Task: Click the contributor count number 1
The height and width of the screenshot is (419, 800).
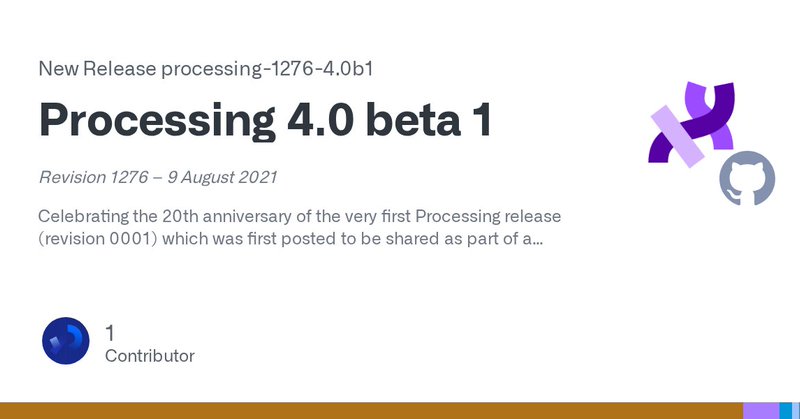Action: [110, 333]
